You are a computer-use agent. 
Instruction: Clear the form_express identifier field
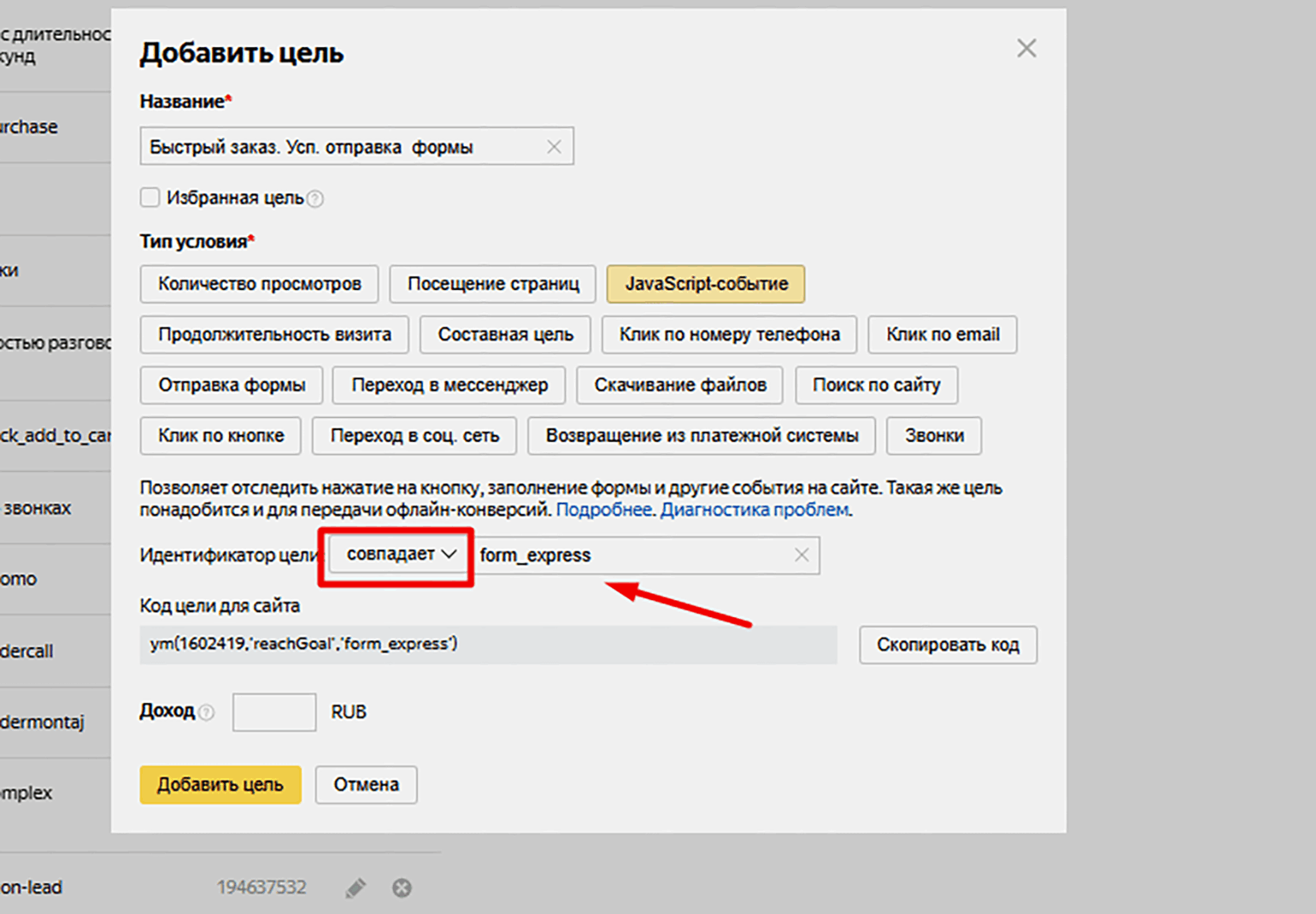[802, 556]
